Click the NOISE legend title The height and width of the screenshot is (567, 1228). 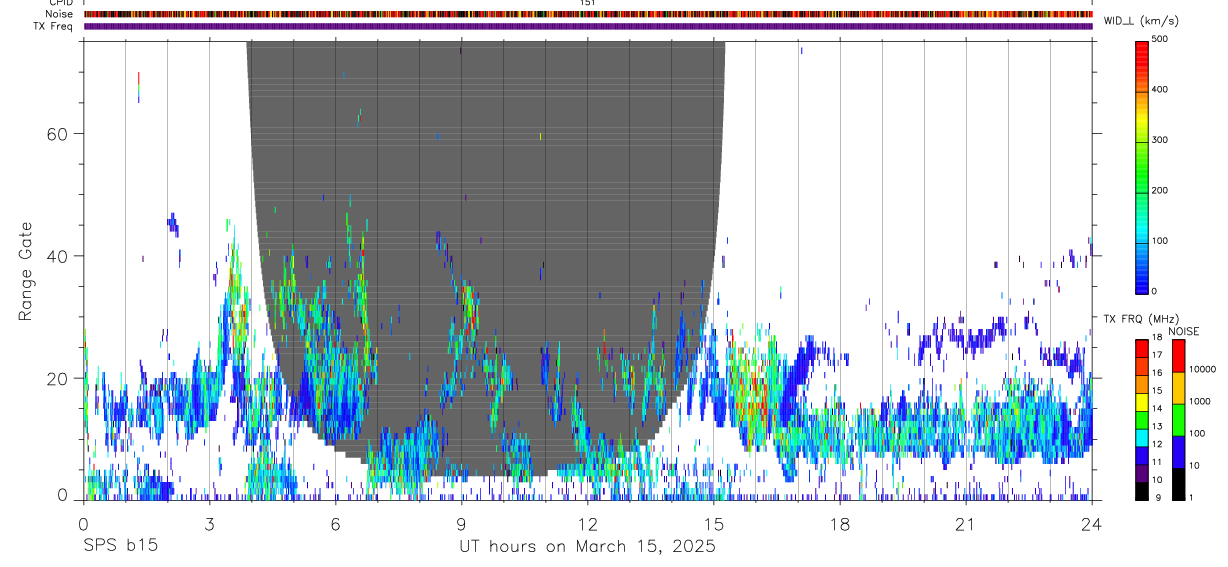click(1182, 331)
